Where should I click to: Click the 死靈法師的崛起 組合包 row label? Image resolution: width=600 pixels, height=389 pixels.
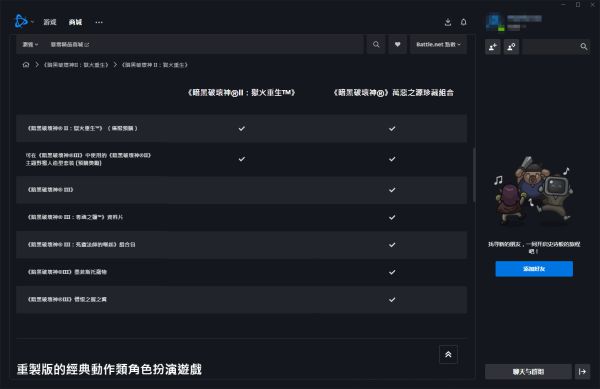point(81,244)
